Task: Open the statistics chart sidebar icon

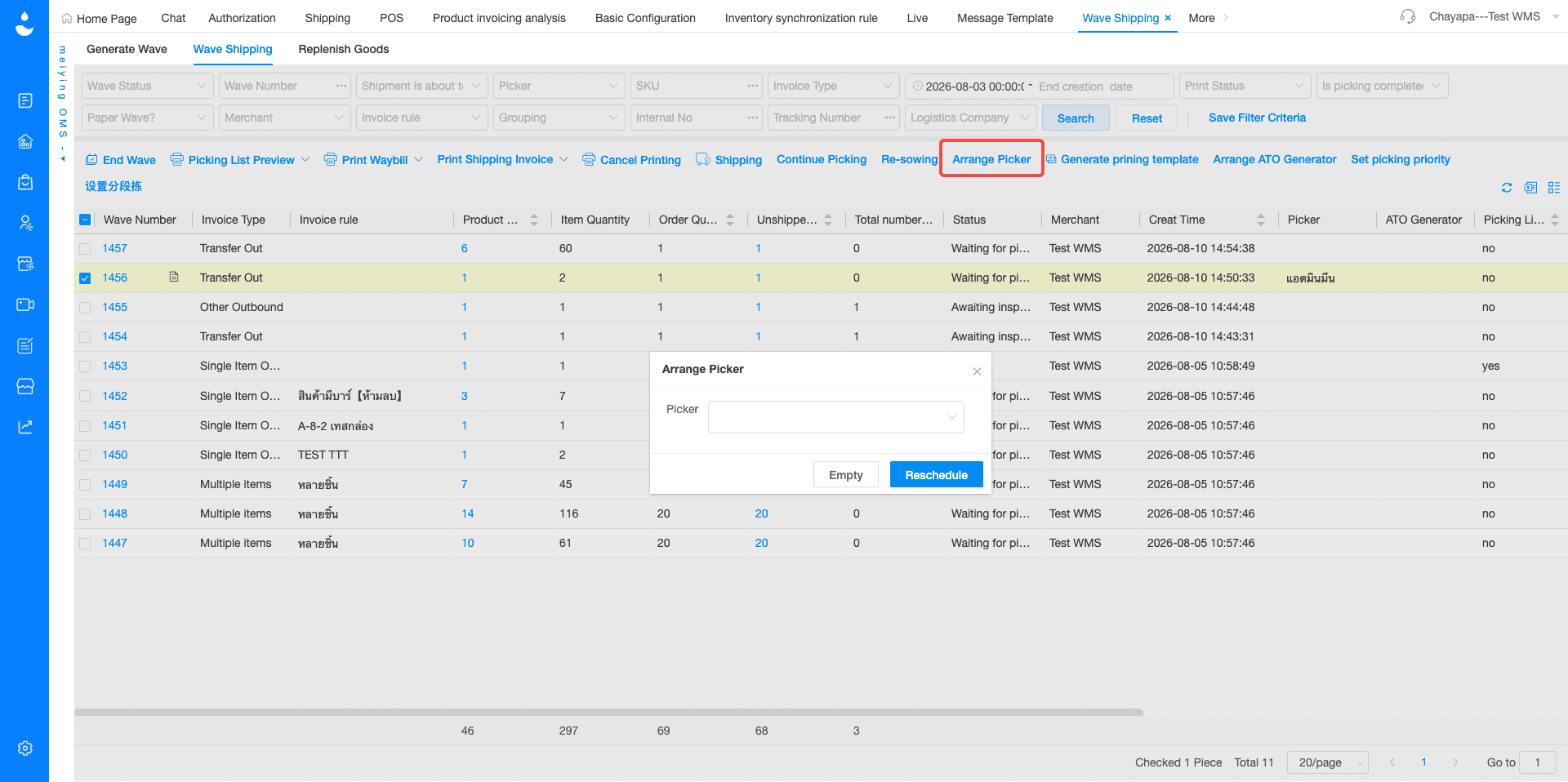Action: click(25, 427)
